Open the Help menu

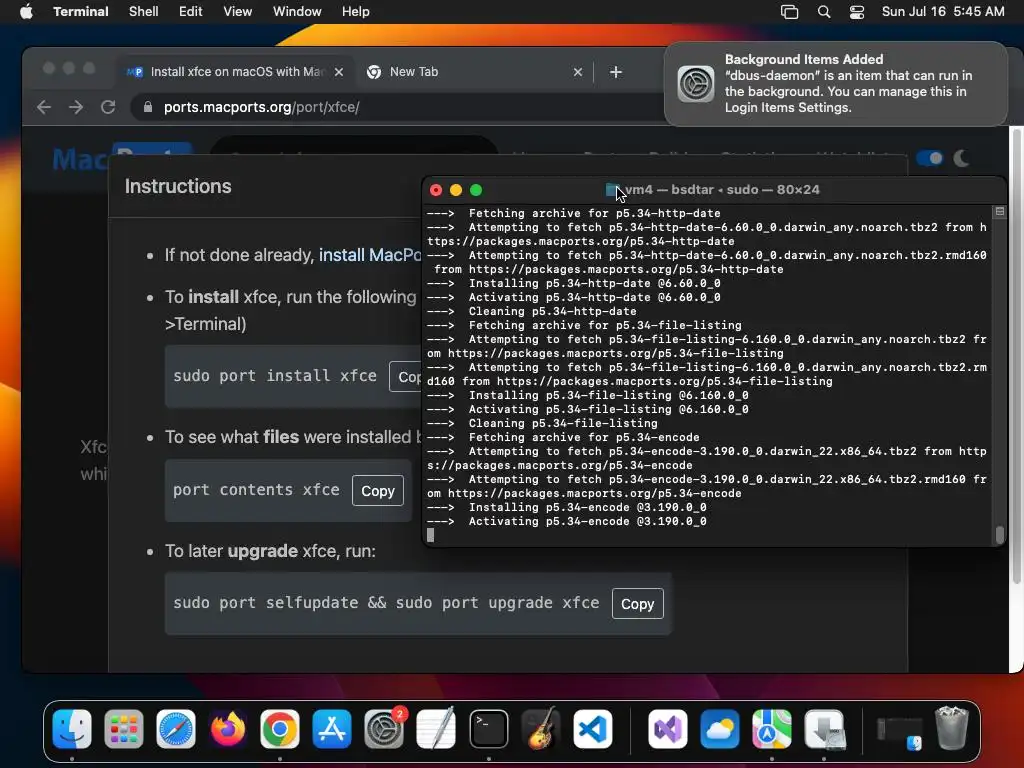coord(355,12)
